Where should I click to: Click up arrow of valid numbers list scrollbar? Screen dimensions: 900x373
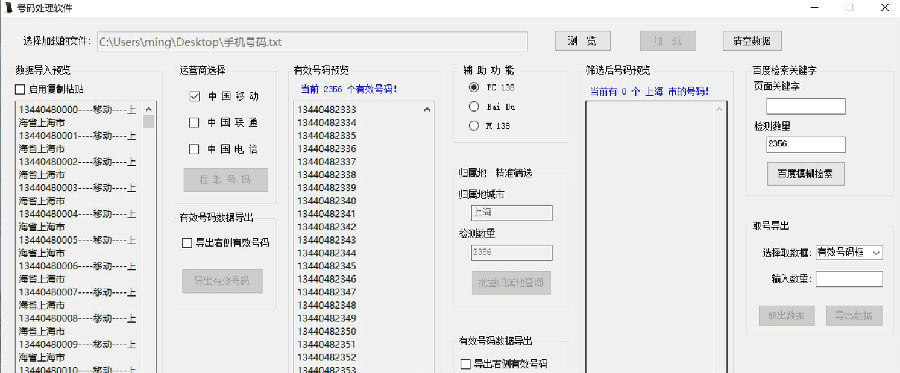tap(427, 109)
